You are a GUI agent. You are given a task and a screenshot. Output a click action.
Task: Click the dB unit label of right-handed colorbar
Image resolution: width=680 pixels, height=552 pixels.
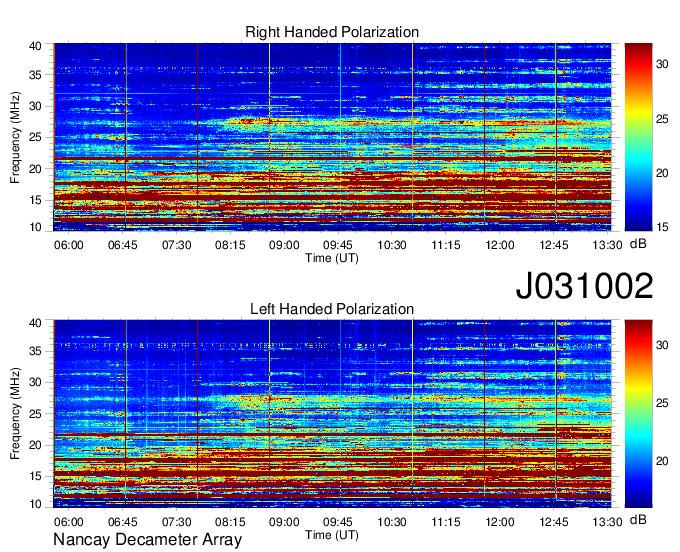(x=638, y=243)
